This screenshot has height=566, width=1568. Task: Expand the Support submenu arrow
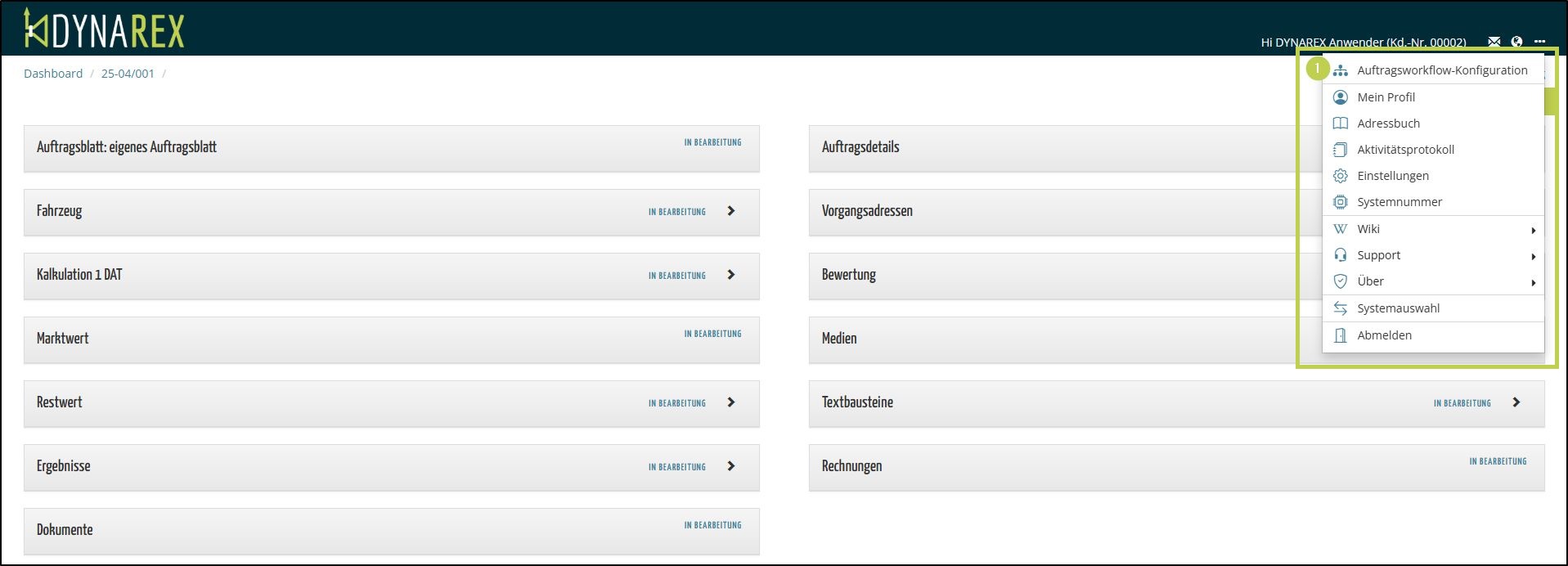click(1533, 257)
